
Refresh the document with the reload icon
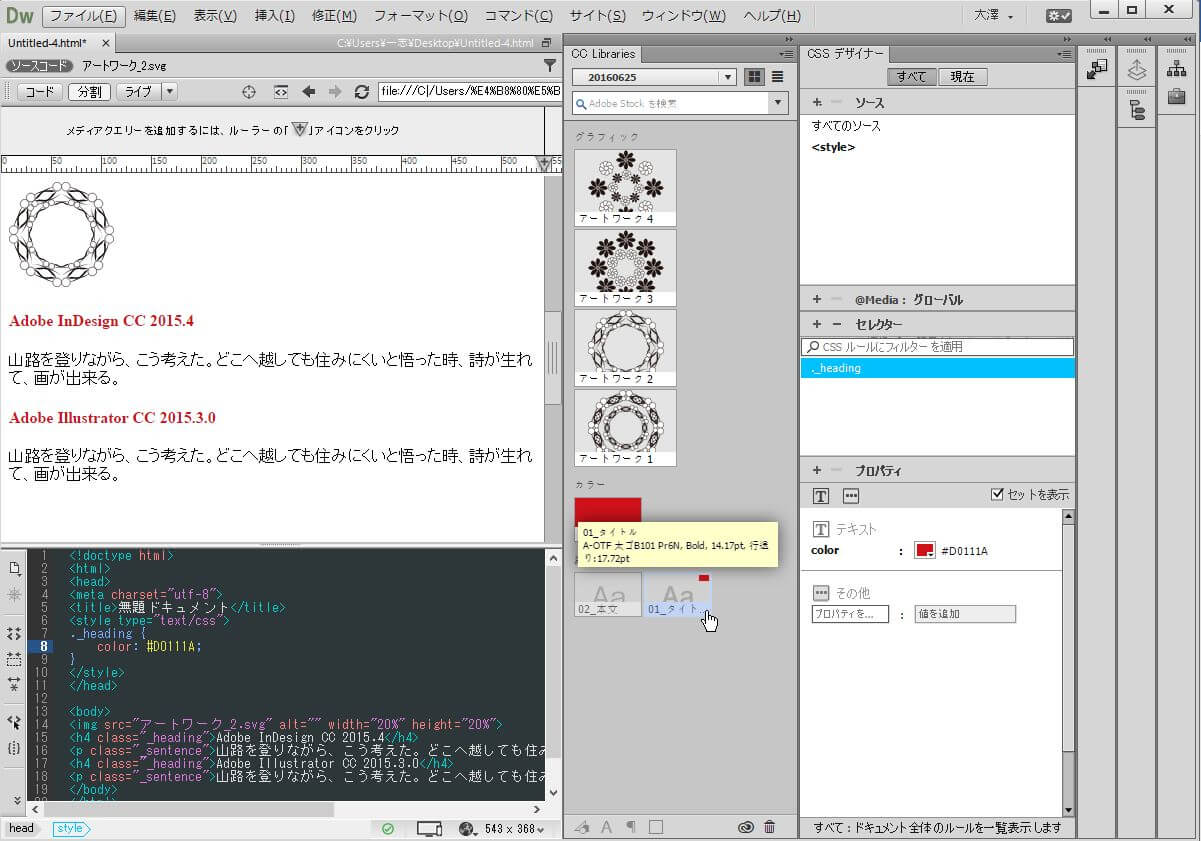point(362,91)
